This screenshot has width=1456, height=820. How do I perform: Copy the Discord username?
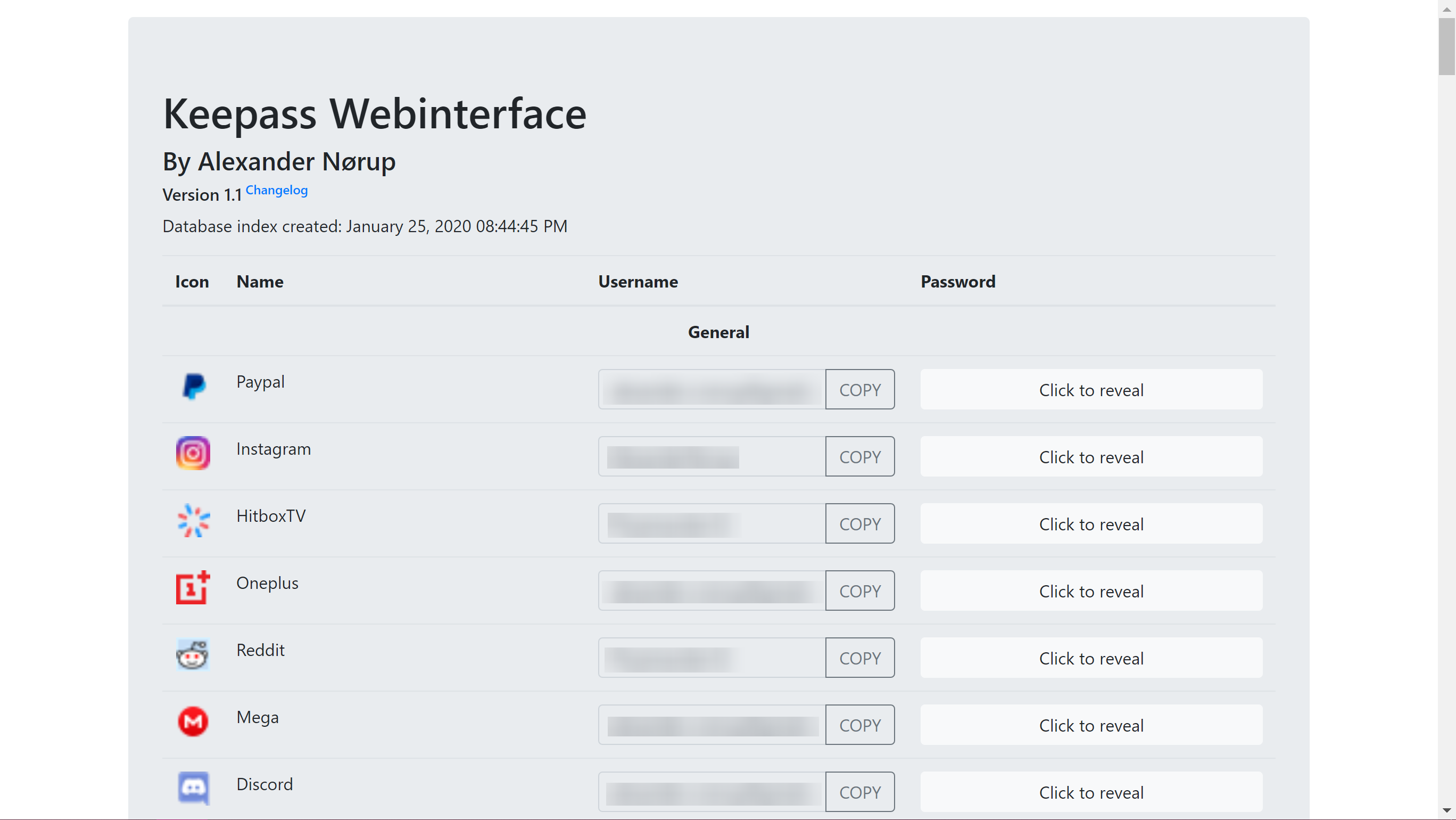(x=859, y=792)
